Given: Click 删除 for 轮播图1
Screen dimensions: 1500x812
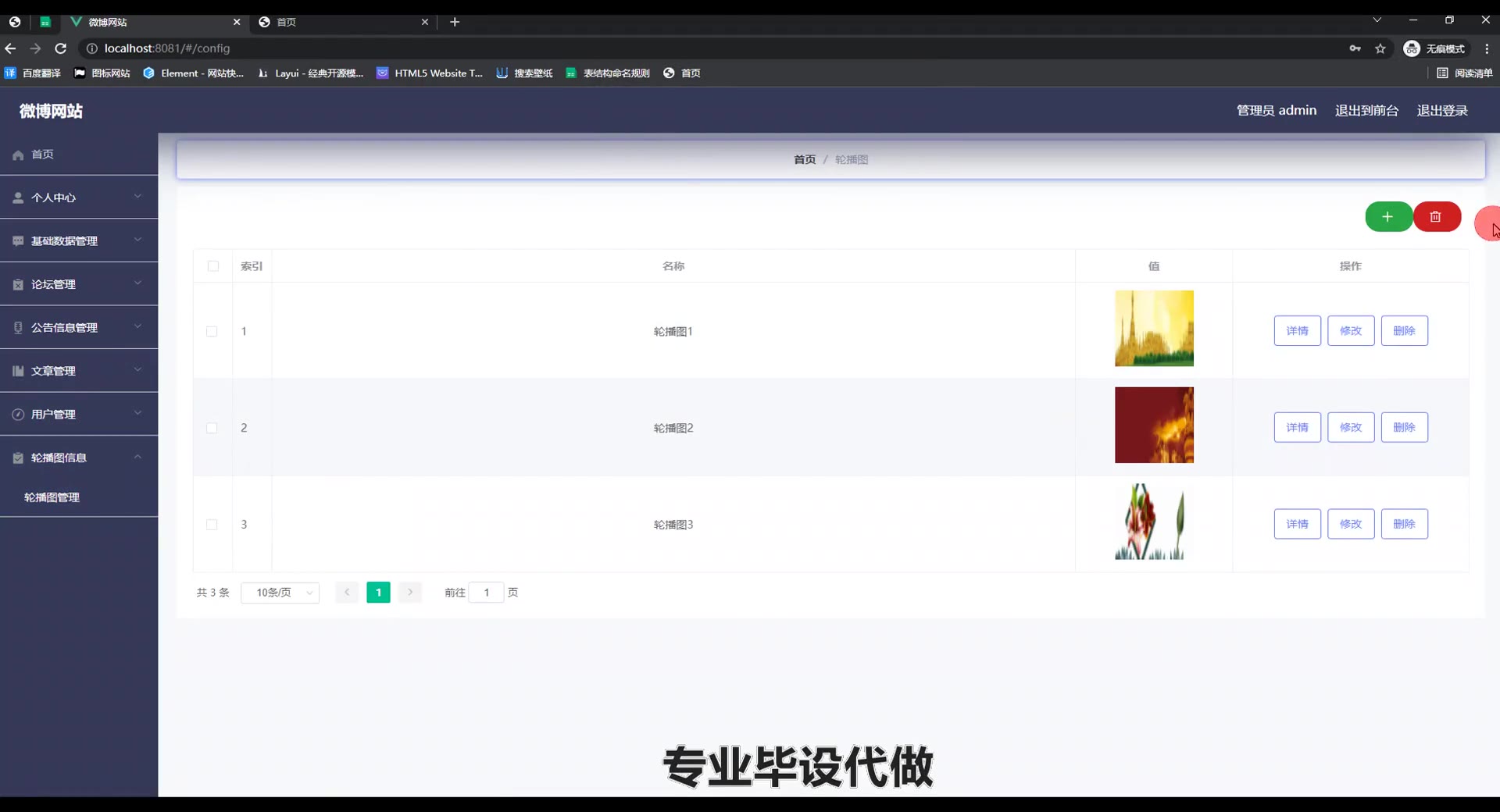Looking at the screenshot, I should pos(1405,331).
